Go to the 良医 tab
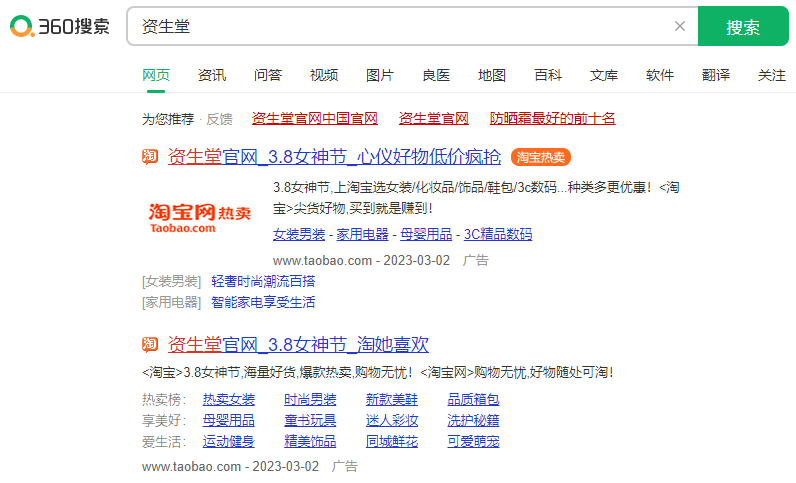796x483 pixels. click(436, 75)
